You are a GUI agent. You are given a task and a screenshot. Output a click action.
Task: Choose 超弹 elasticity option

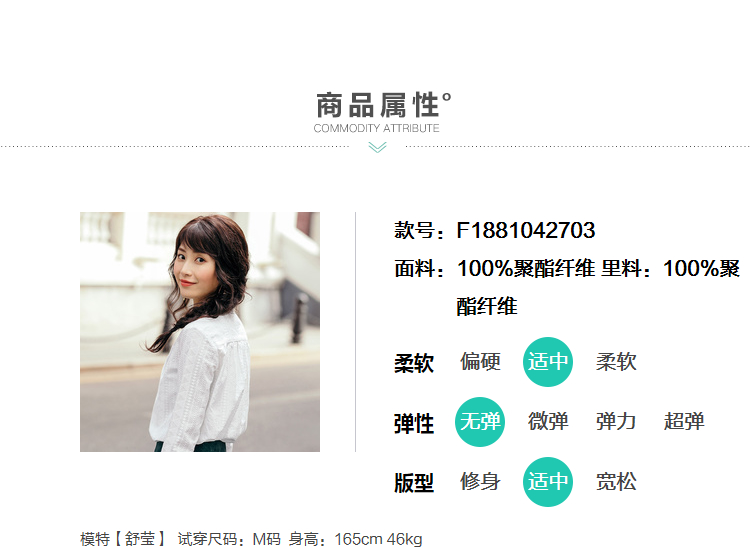pyautogui.click(x=684, y=422)
